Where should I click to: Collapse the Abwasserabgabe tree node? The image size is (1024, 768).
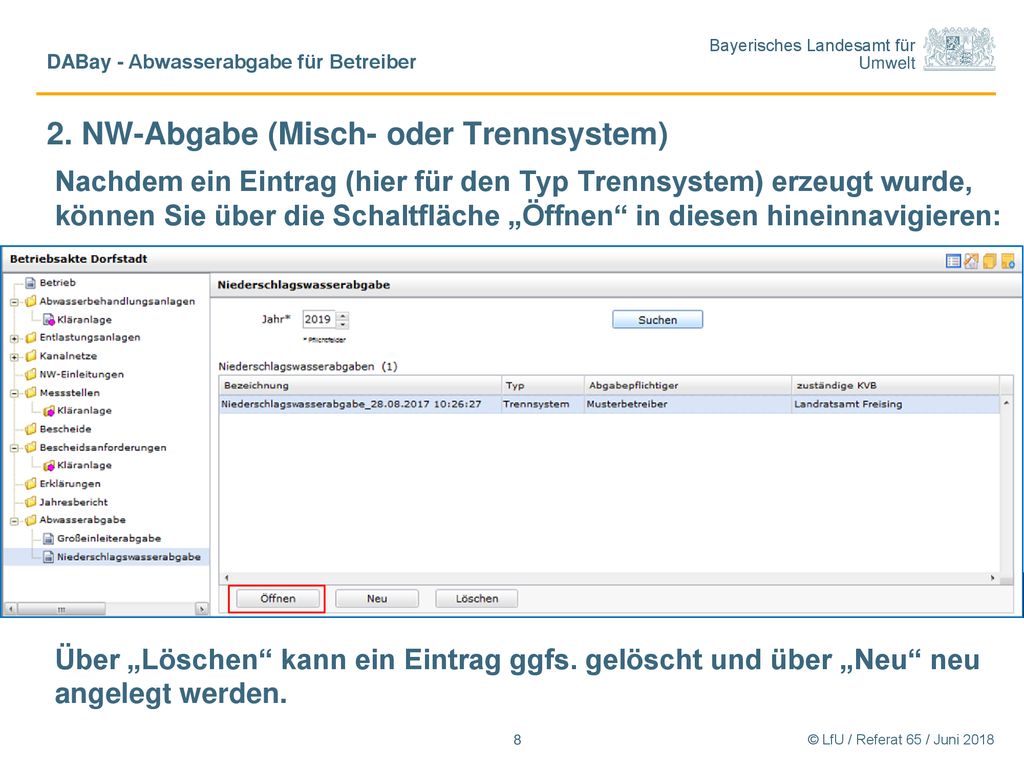14,521
